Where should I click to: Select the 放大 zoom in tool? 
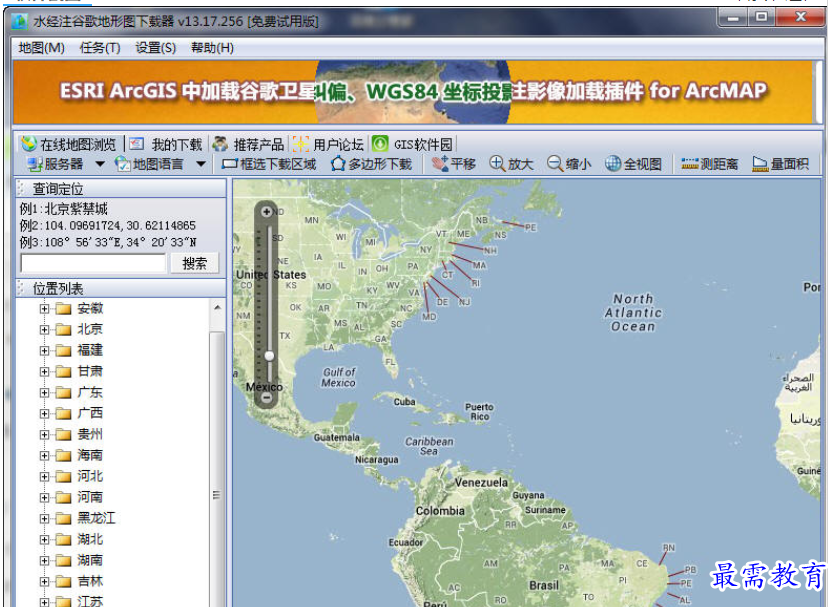(511, 164)
